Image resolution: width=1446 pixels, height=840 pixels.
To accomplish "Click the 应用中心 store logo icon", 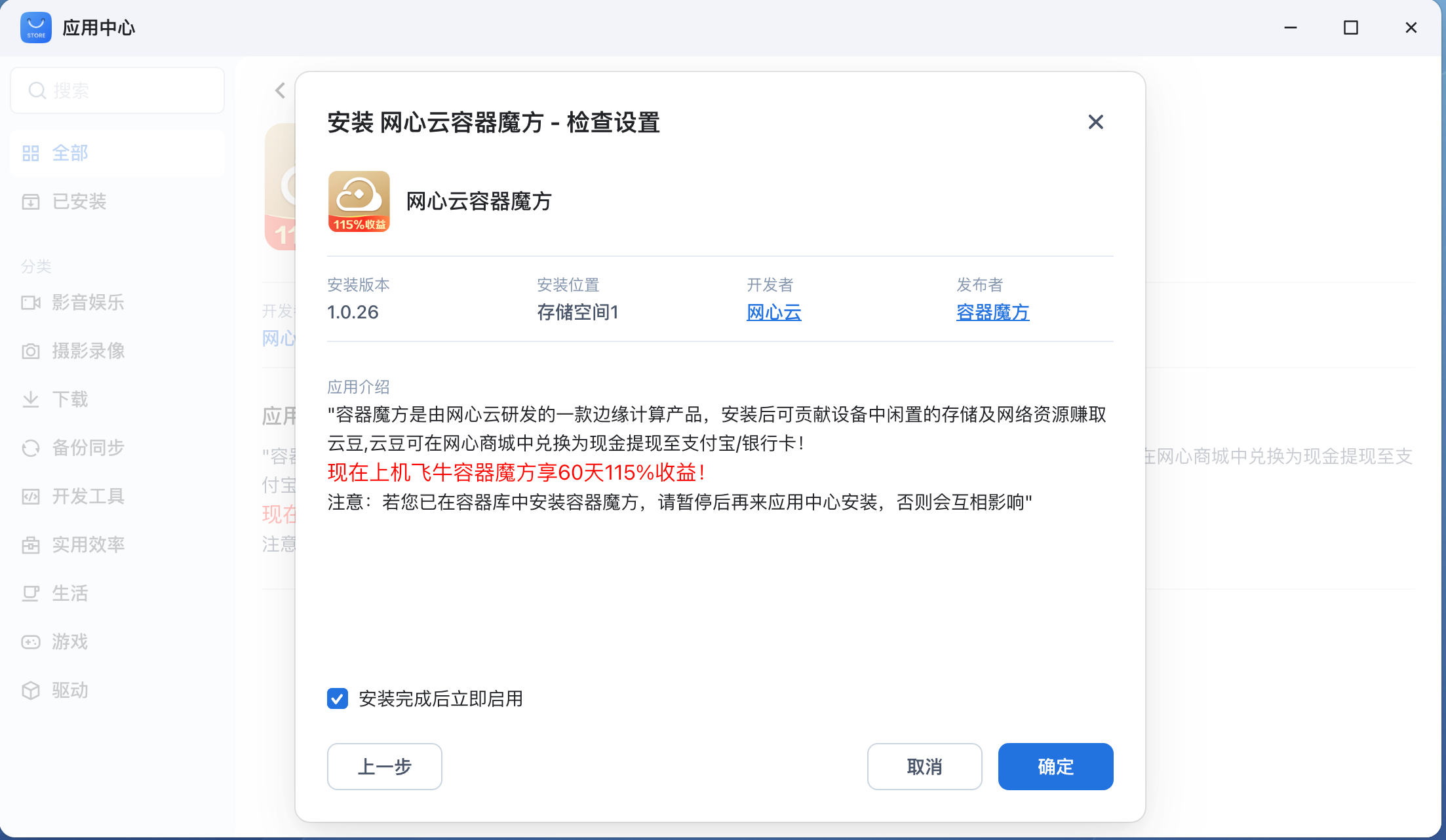I will coord(36,28).
